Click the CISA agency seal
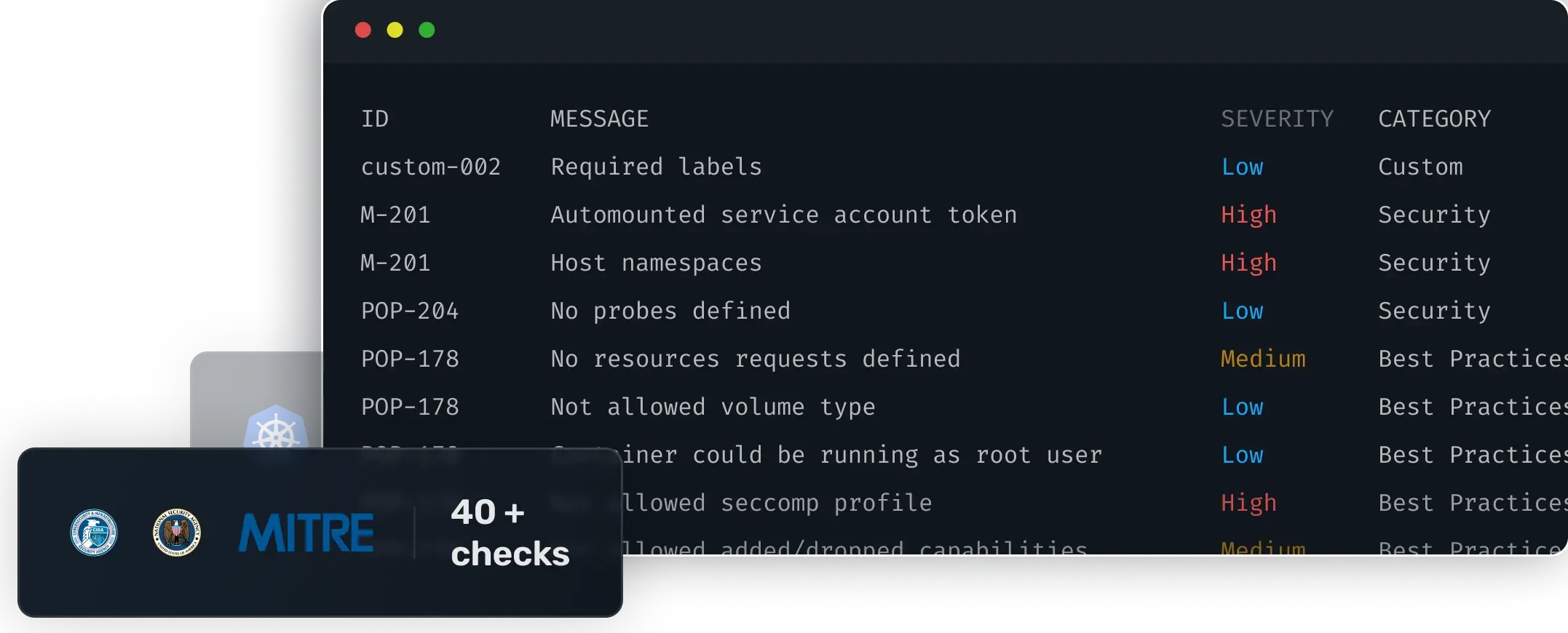Viewport: 1568px width, 633px height. [93, 532]
